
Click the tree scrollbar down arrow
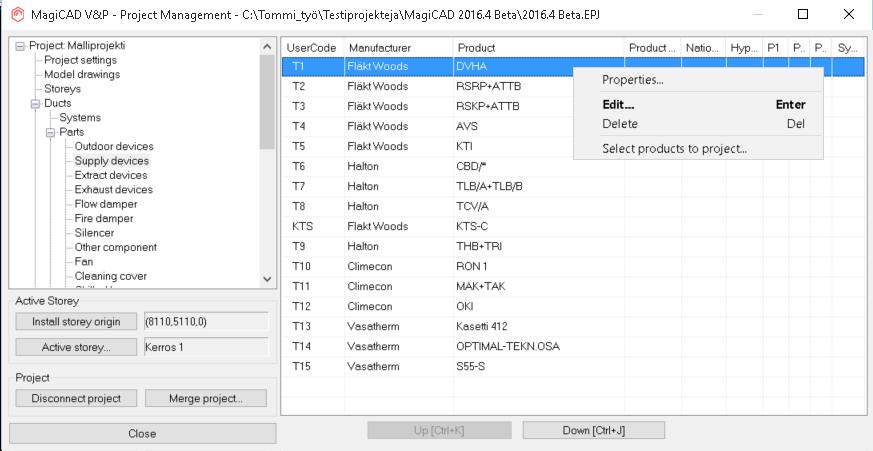(267, 279)
